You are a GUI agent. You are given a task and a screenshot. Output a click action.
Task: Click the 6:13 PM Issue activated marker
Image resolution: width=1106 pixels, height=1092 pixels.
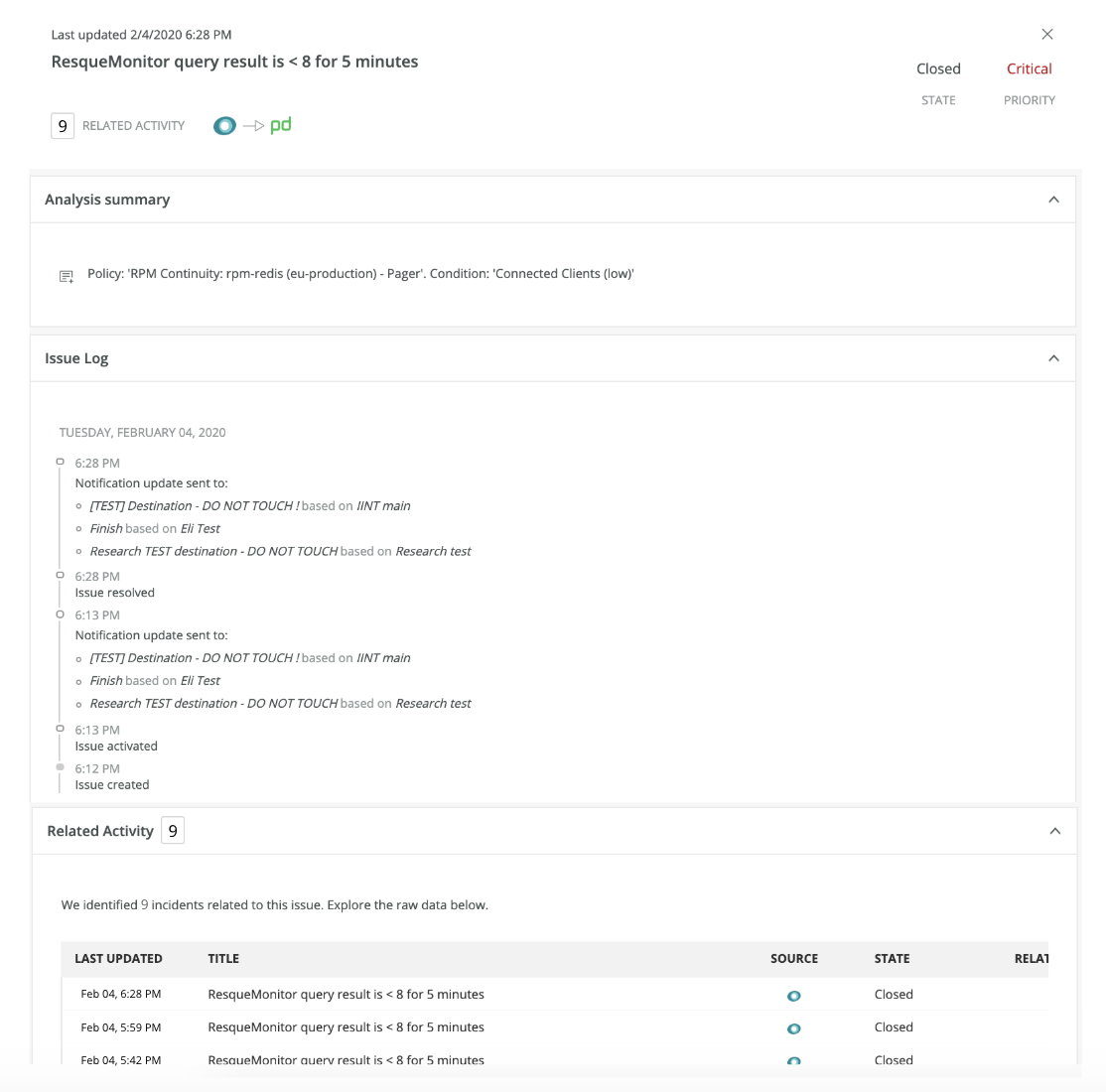(60, 729)
